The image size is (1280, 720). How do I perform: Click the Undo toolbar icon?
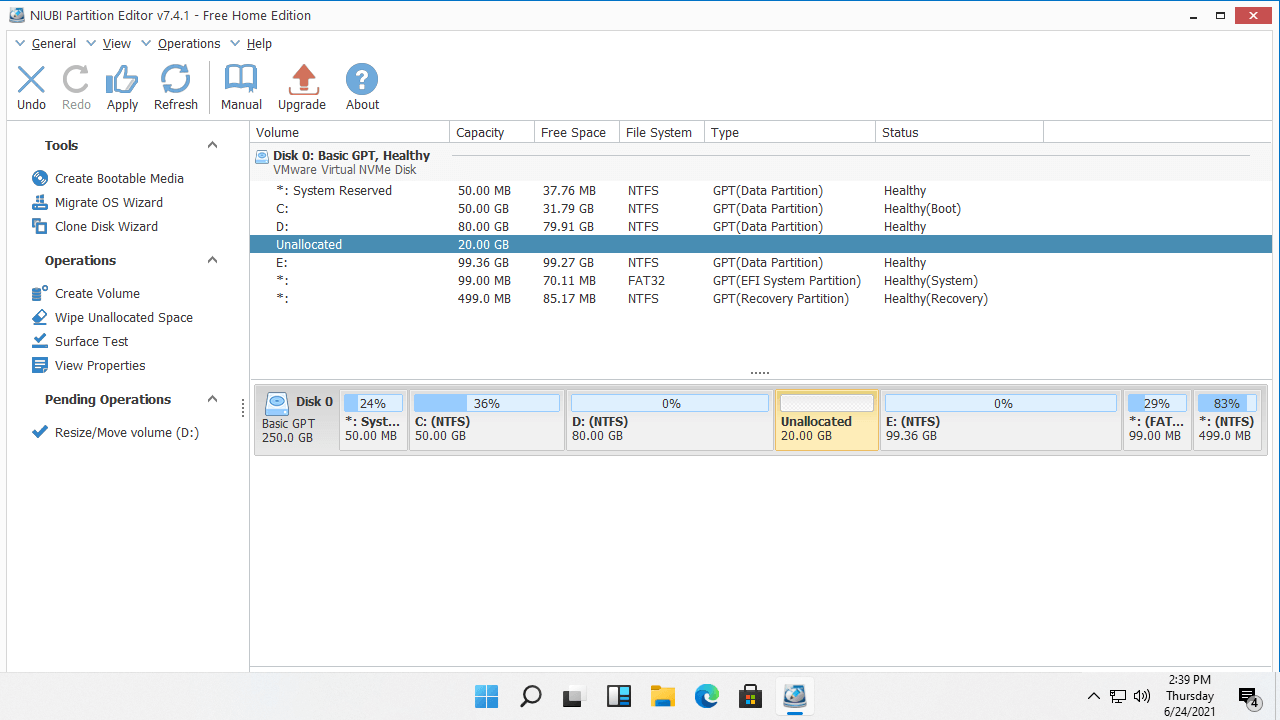[31, 81]
